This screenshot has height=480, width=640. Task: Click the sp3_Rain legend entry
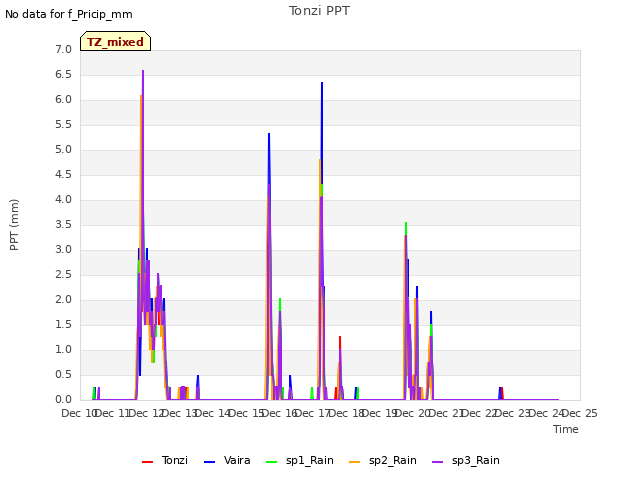[x=466, y=460]
